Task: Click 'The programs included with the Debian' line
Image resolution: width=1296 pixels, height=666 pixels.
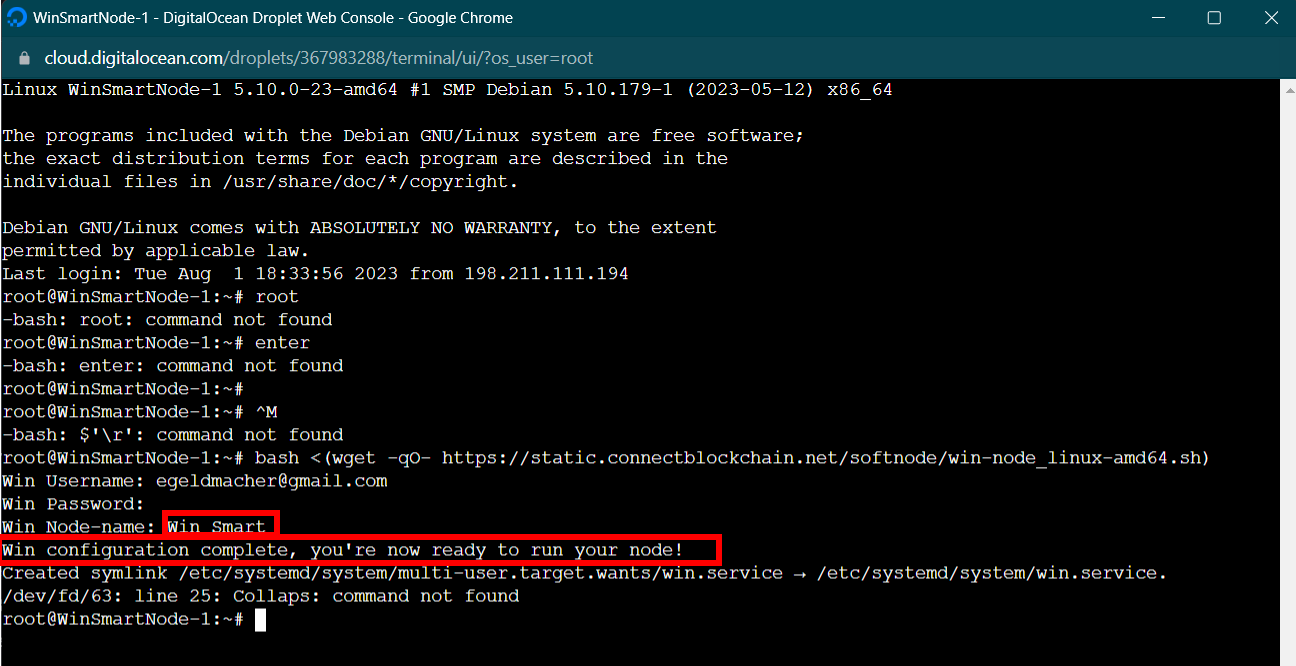Action: (x=403, y=136)
